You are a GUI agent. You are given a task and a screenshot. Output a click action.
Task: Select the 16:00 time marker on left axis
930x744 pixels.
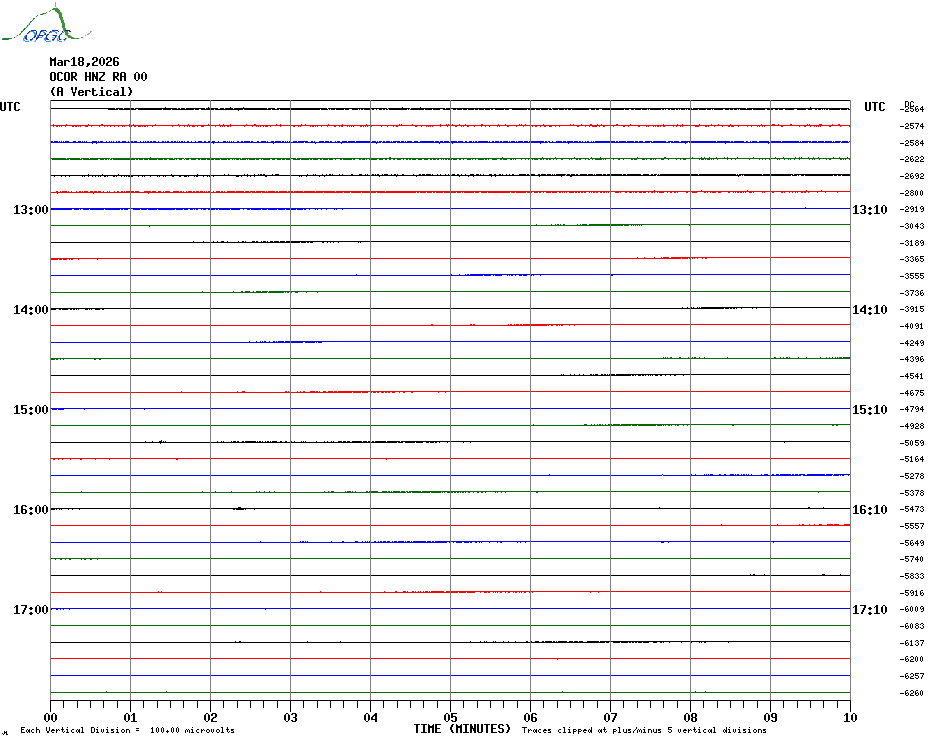[x=31, y=510]
